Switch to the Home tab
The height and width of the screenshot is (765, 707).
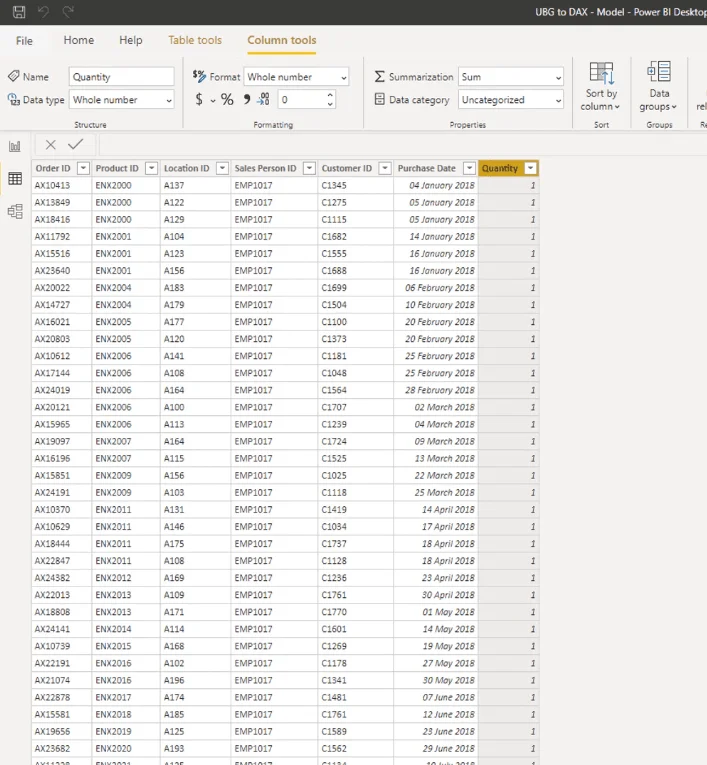pos(79,40)
